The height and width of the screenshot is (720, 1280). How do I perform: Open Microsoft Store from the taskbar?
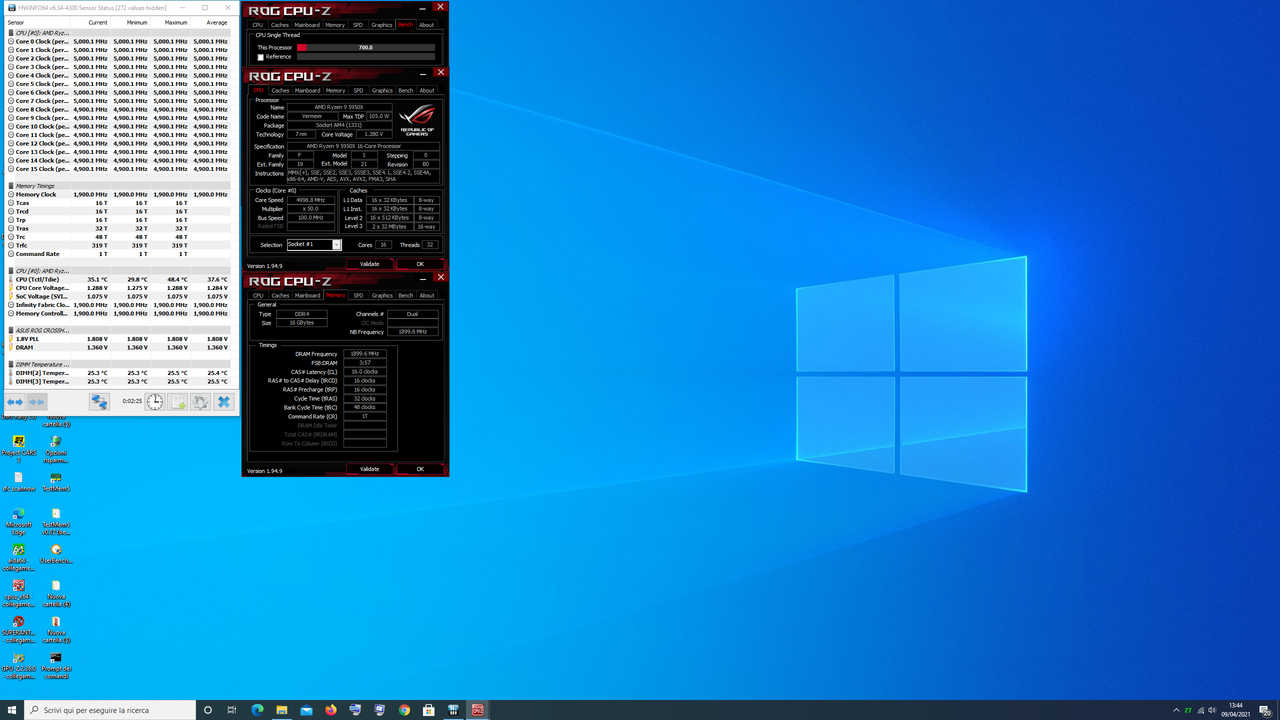(428, 710)
